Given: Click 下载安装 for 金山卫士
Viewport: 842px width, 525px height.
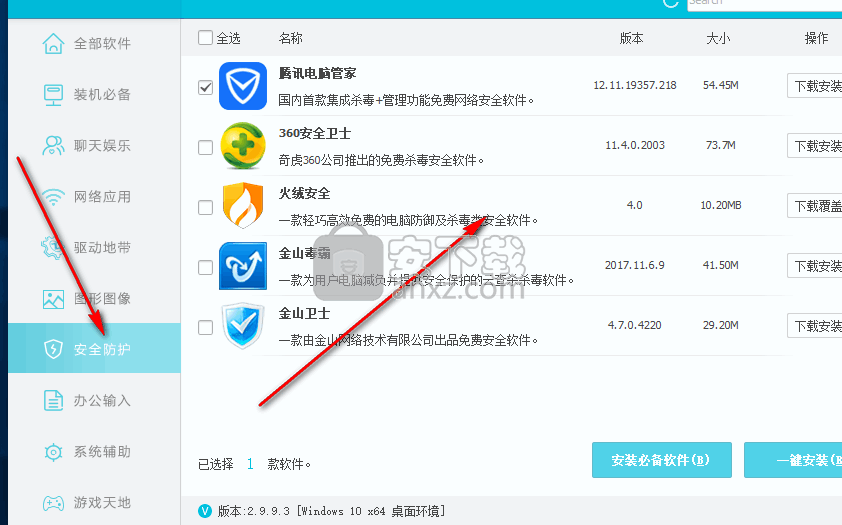Looking at the screenshot, I should point(815,326).
